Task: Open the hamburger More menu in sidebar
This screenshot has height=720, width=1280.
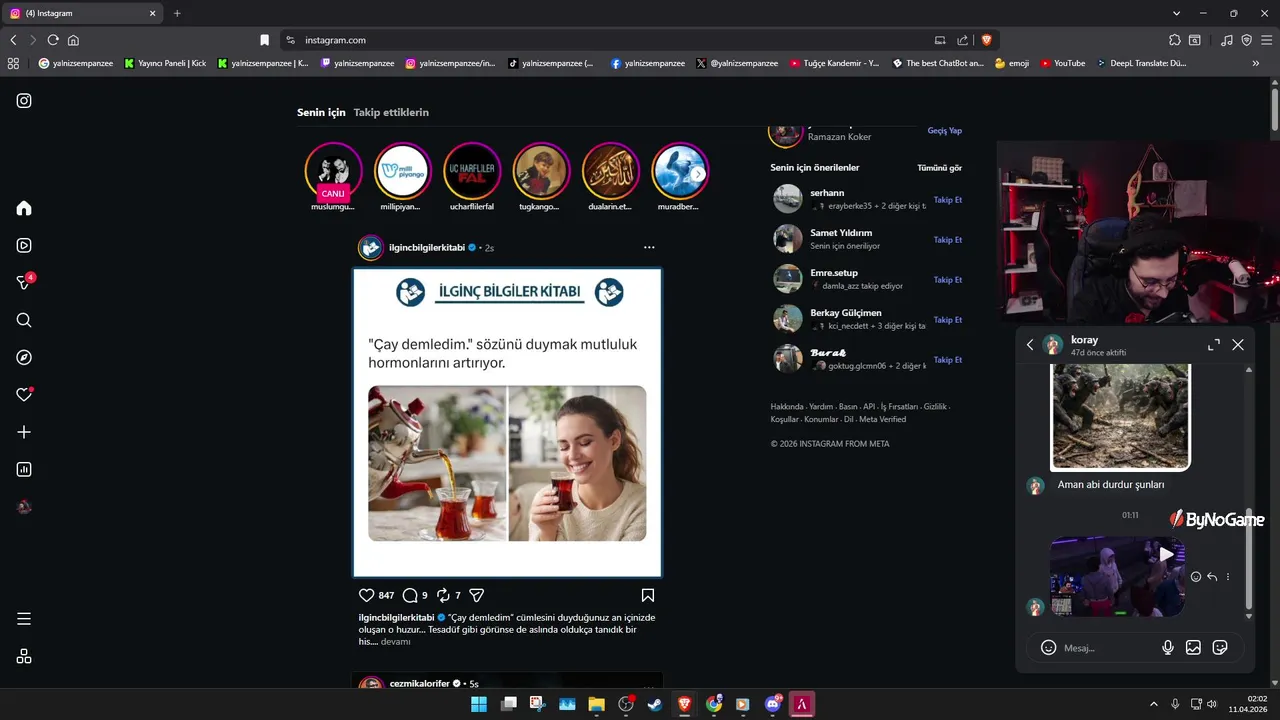Action: click(24, 619)
